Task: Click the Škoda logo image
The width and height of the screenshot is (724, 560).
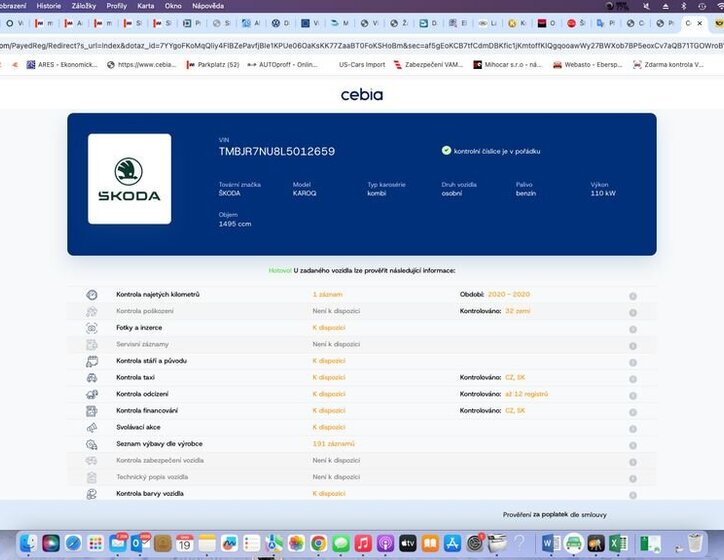Action: pos(129,179)
